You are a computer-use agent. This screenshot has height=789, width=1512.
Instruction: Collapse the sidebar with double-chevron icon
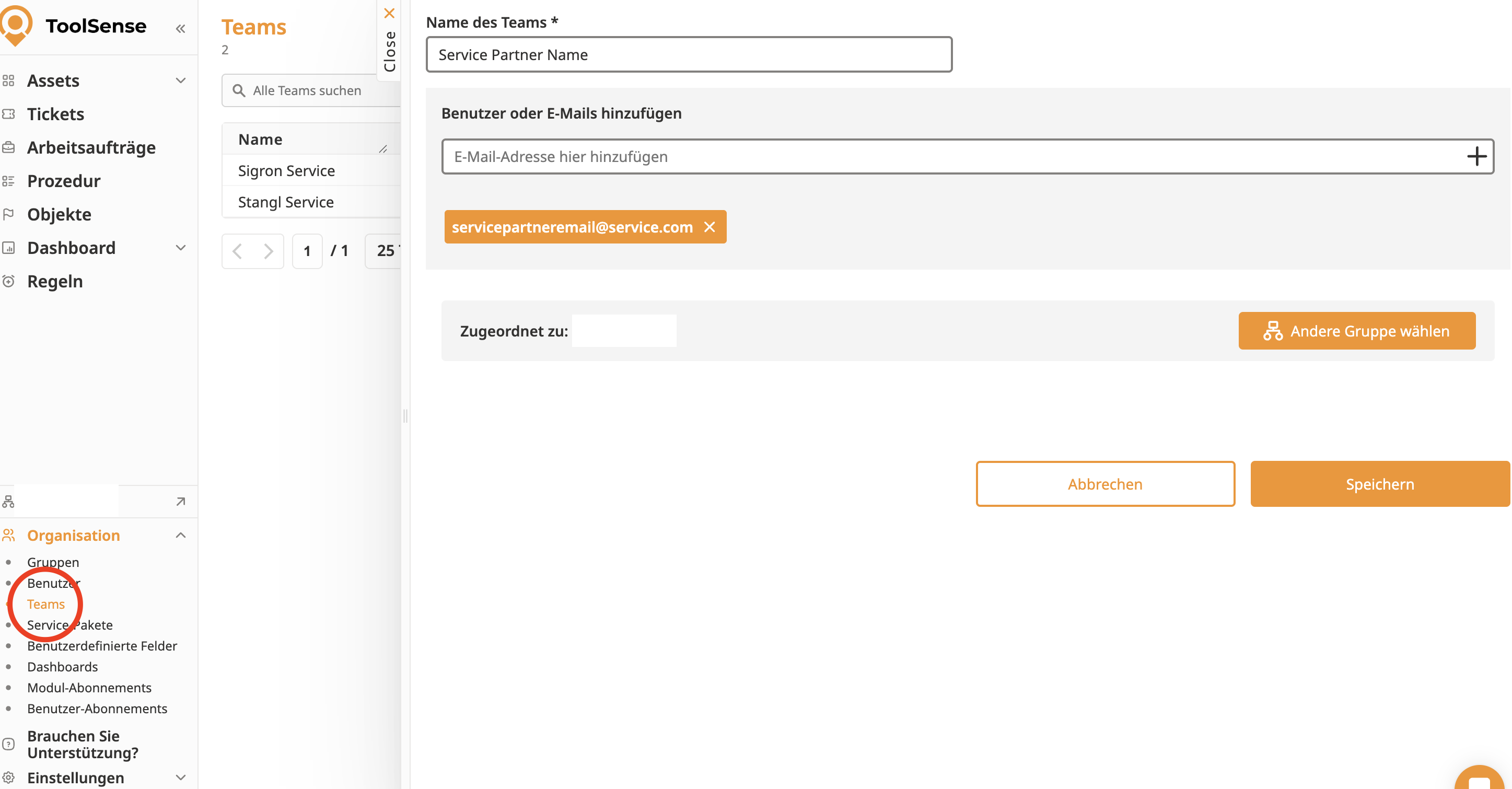pos(180,28)
